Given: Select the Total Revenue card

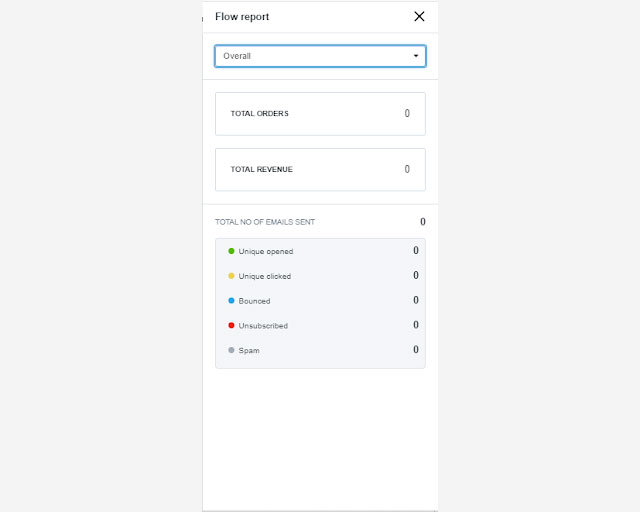Looking at the screenshot, I should click(320, 170).
